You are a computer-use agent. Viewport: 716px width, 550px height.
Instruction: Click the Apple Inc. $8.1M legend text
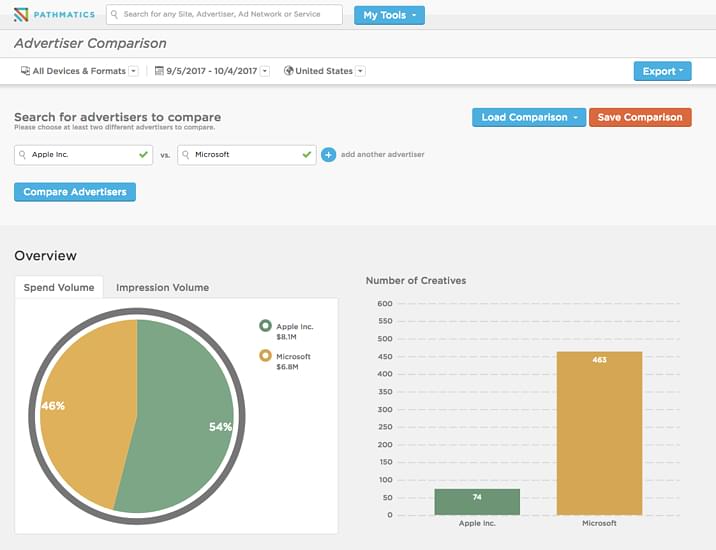[x=295, y=332]
